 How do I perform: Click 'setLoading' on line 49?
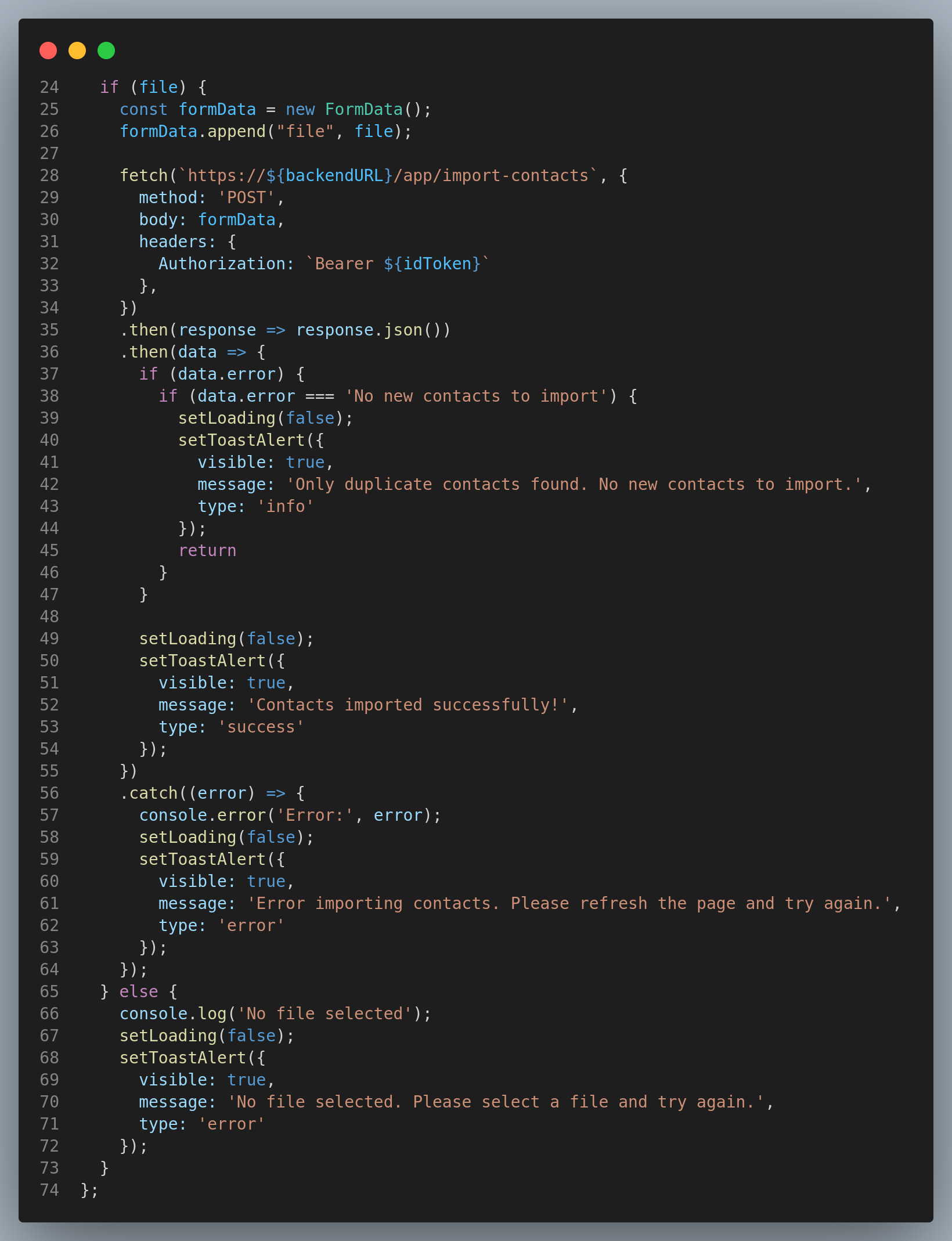pyautogui.click(x=188, y=638)
